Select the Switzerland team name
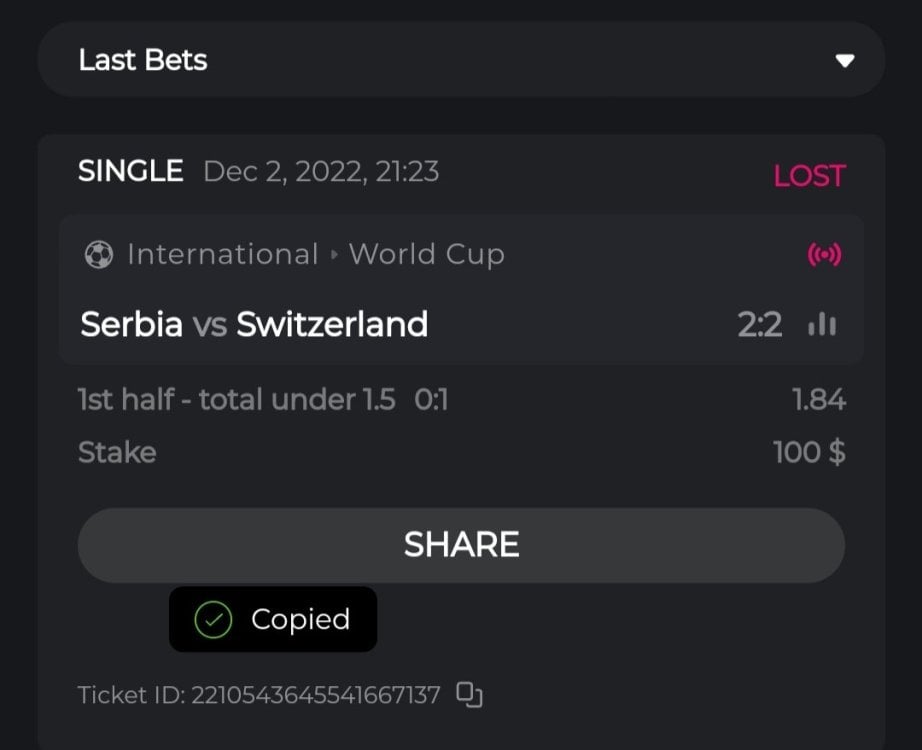 coord(332,325)
